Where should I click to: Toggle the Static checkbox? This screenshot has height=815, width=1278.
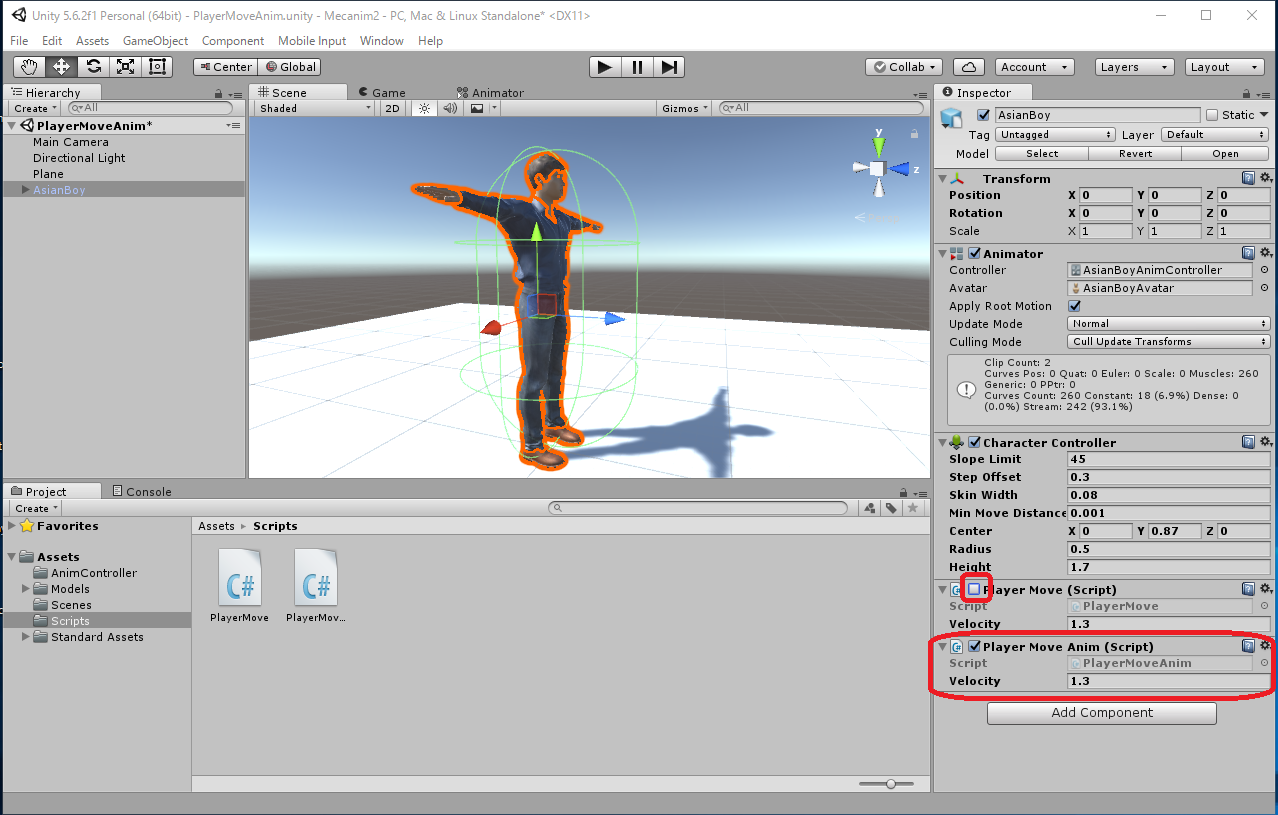[x=1212, y=115]
